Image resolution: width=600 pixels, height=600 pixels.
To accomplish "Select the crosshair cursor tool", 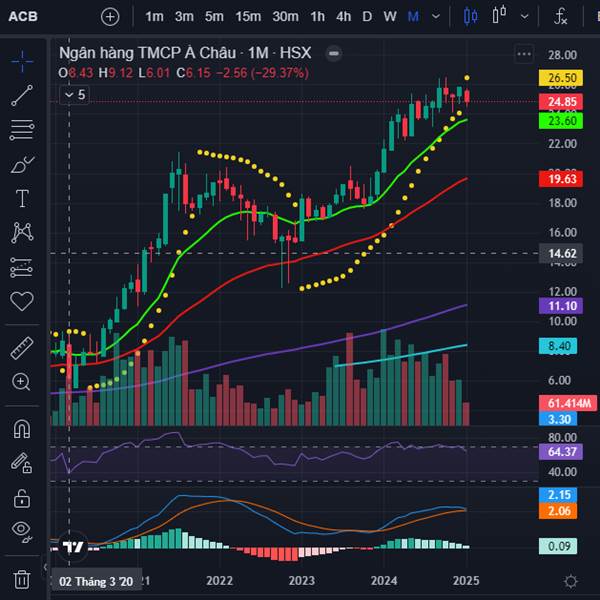I will tap(22, 61).
